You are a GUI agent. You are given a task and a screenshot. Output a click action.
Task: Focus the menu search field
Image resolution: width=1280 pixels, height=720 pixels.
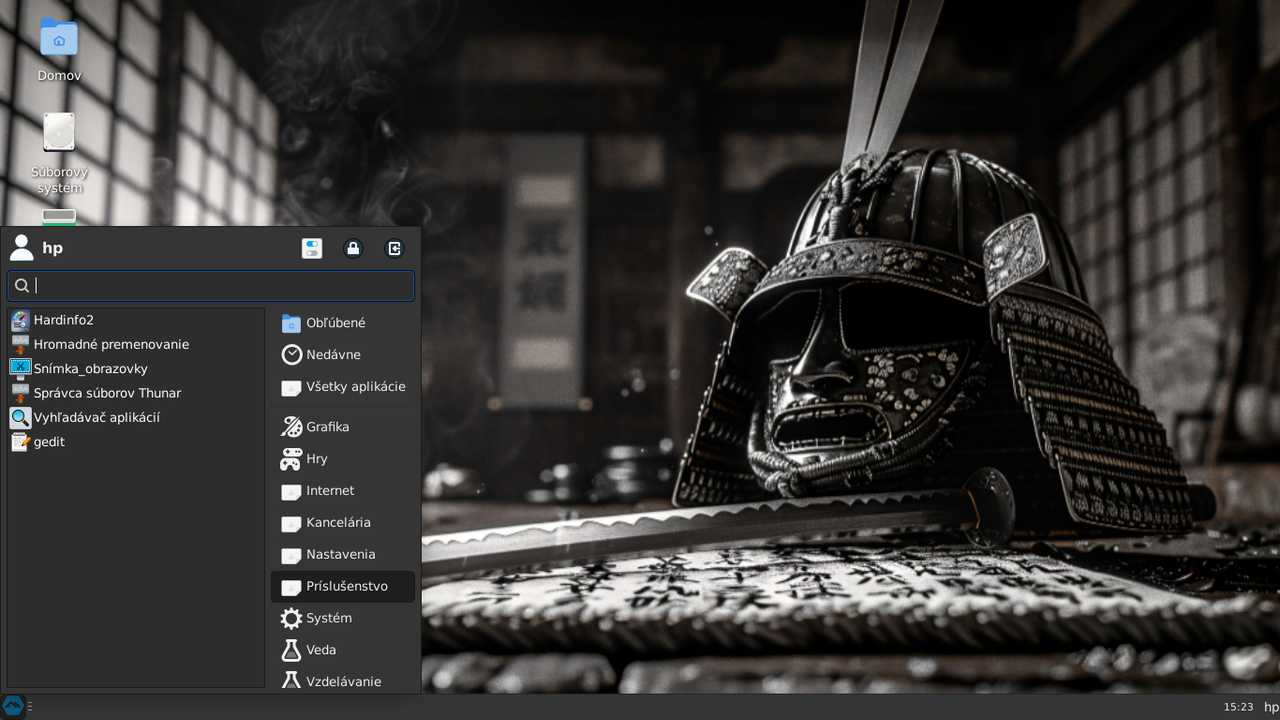coord(211,285)
